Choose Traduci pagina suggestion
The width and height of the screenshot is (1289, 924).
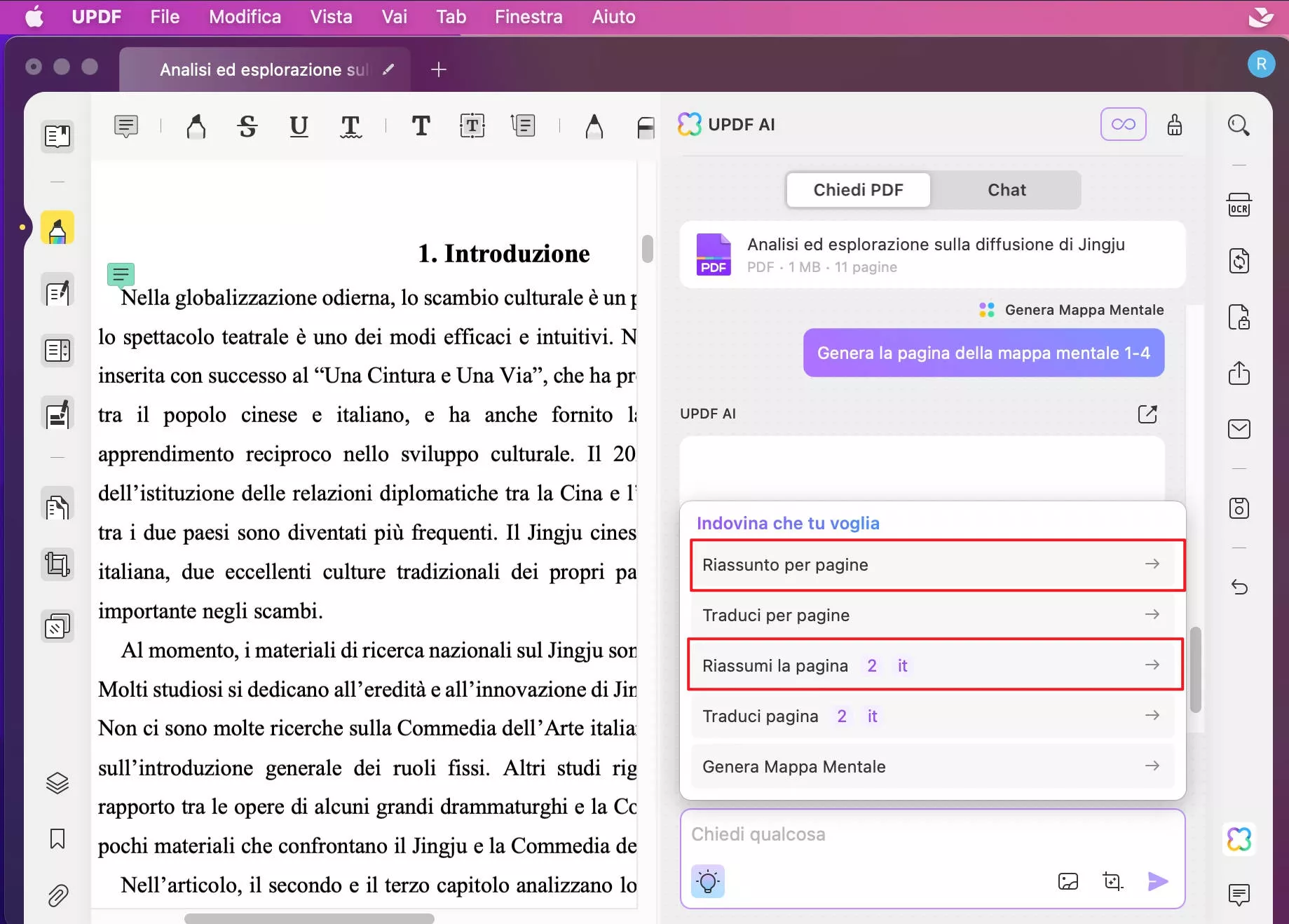[932, 716]
